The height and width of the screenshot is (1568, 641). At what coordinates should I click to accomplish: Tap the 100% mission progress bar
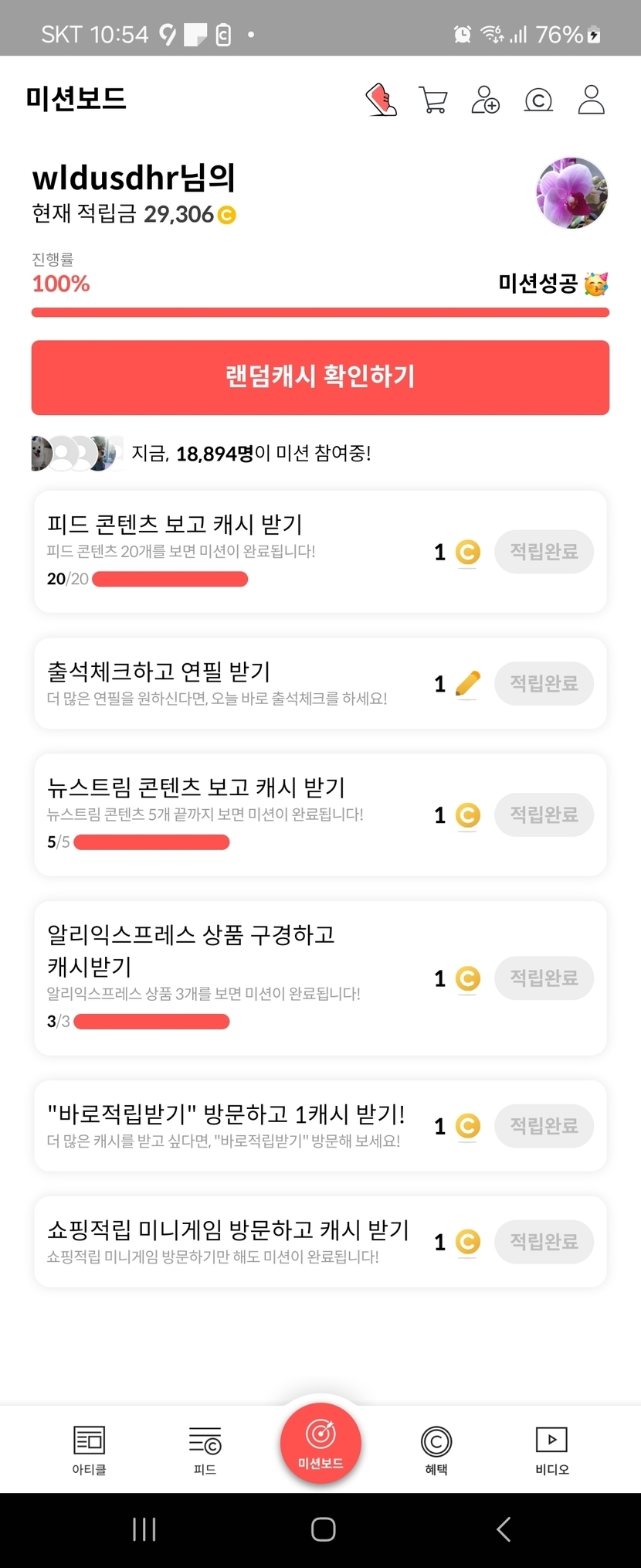(x=320, y=312)
